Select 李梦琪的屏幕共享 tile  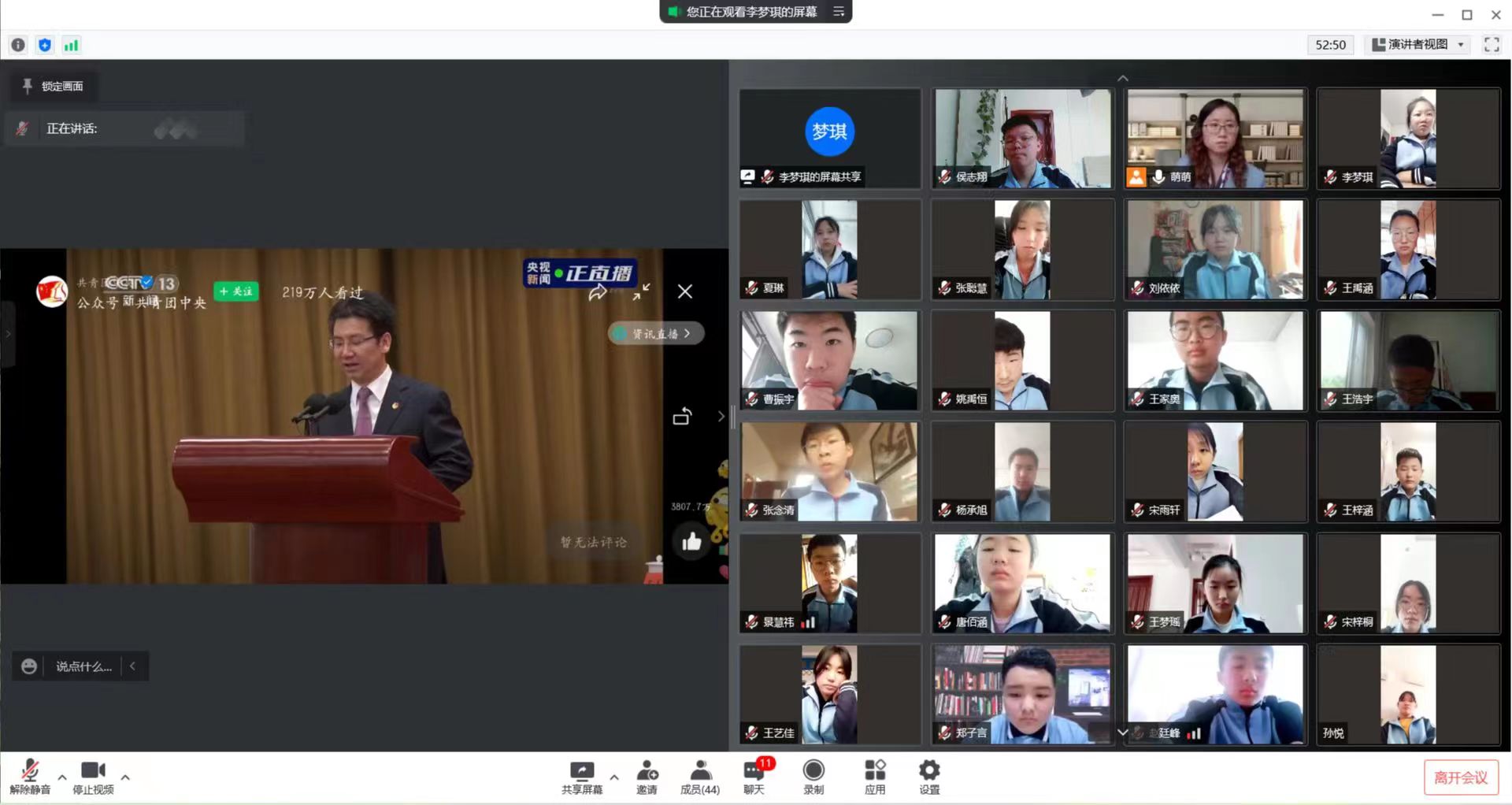(830, 139)
